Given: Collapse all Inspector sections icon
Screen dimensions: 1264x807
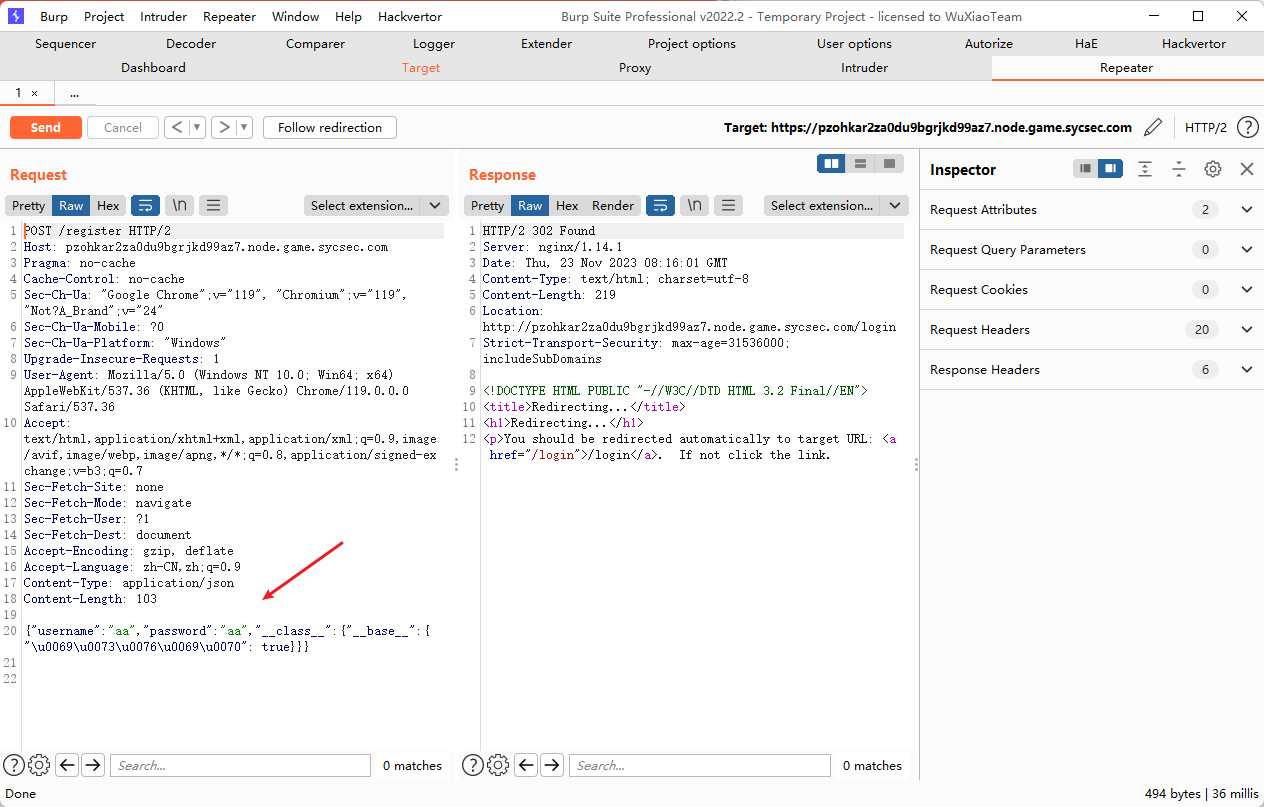Looking at the screenshot, I should [x=1179, y=169].
